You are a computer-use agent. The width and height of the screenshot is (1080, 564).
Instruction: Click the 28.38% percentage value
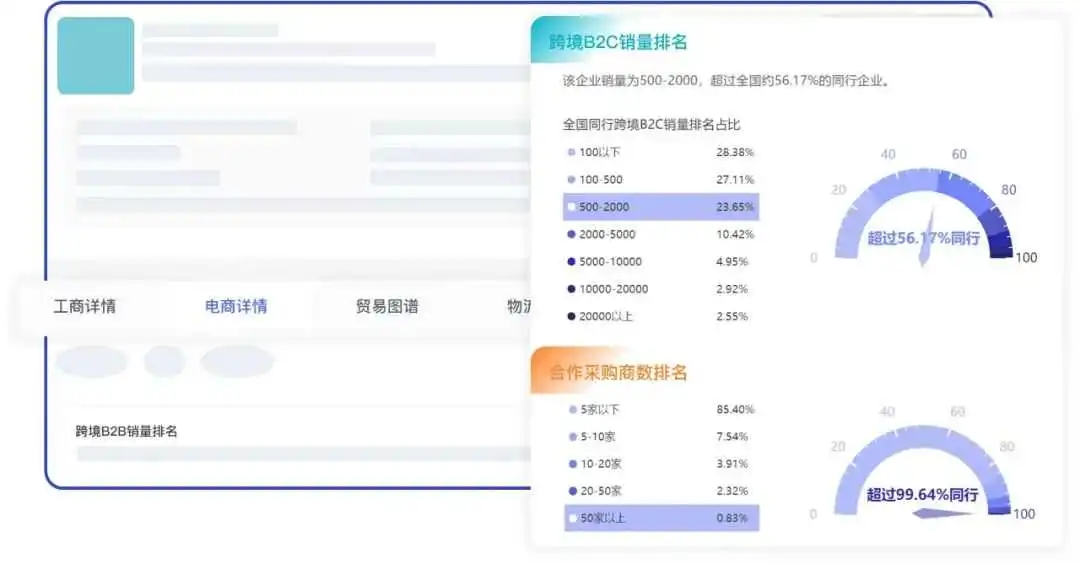pos(735,152)
